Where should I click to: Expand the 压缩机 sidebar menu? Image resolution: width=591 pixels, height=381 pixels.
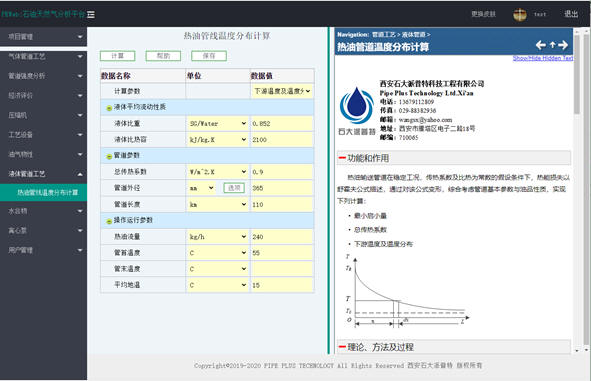point(43,115)
